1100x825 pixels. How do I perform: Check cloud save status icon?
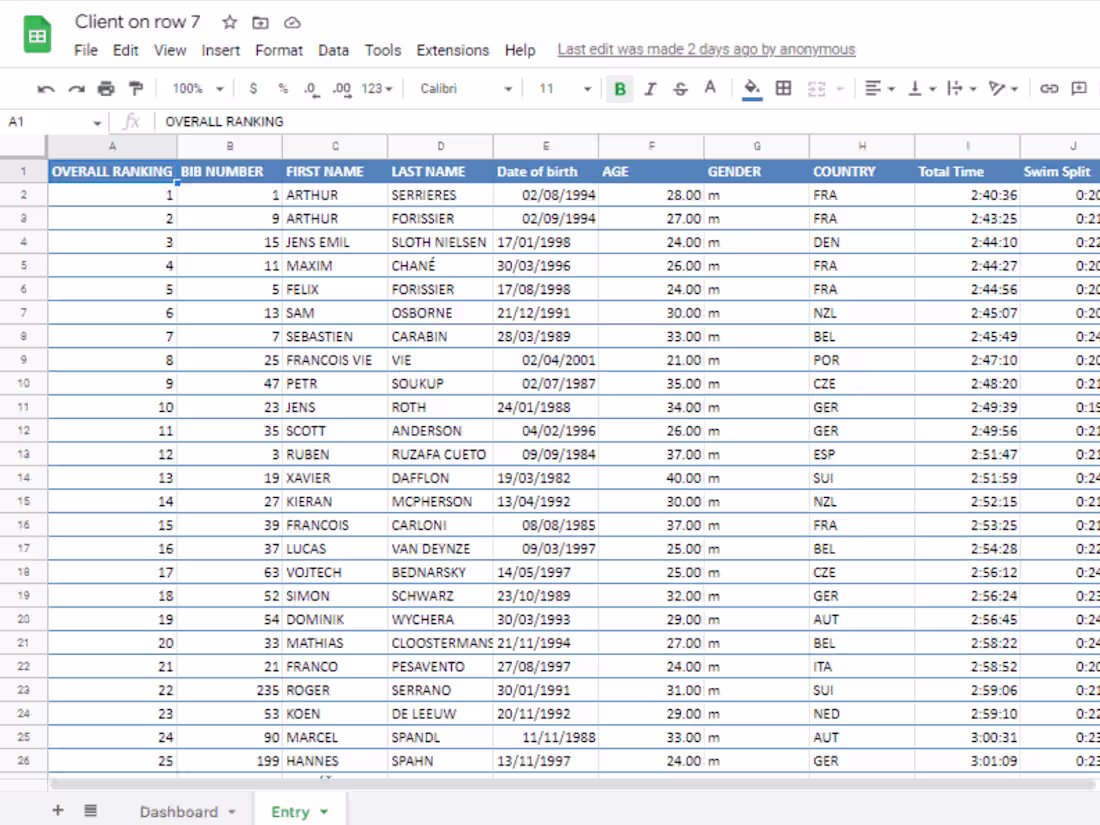(x=292, y=22)
